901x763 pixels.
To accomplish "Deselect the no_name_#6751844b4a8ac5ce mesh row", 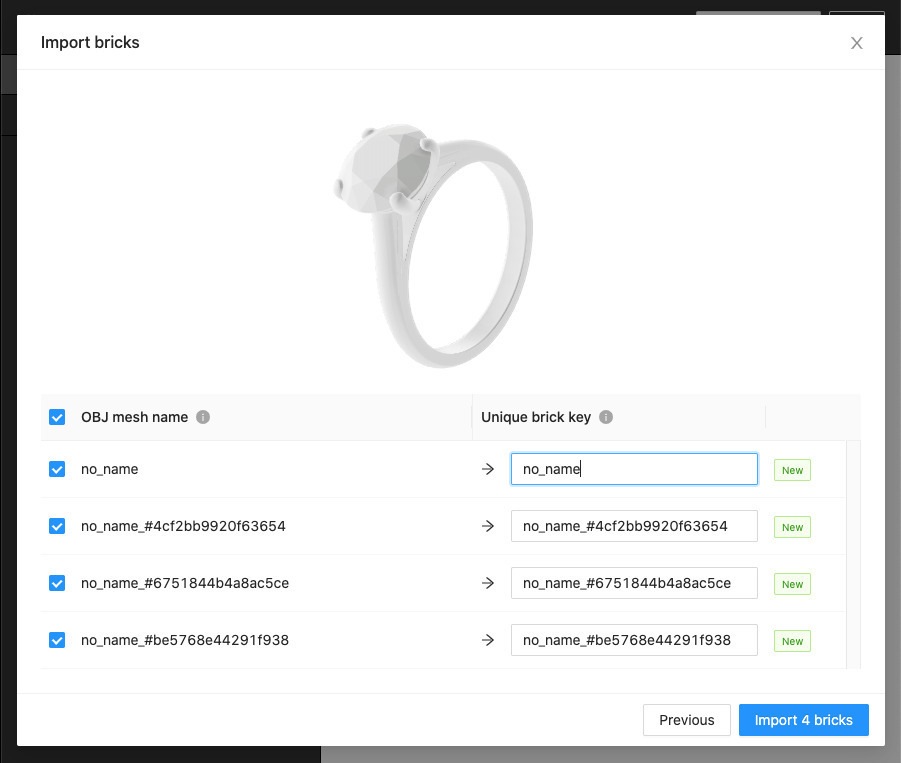I will click(x=57, y=583).
